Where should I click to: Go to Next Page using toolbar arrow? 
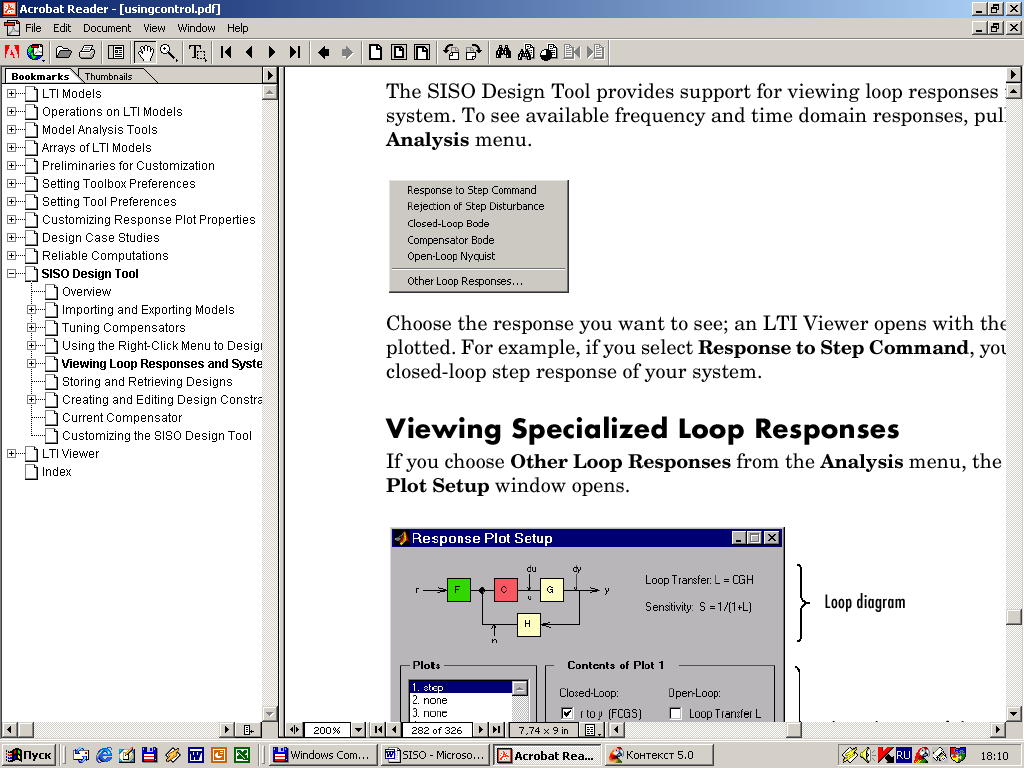coord(272,52)
